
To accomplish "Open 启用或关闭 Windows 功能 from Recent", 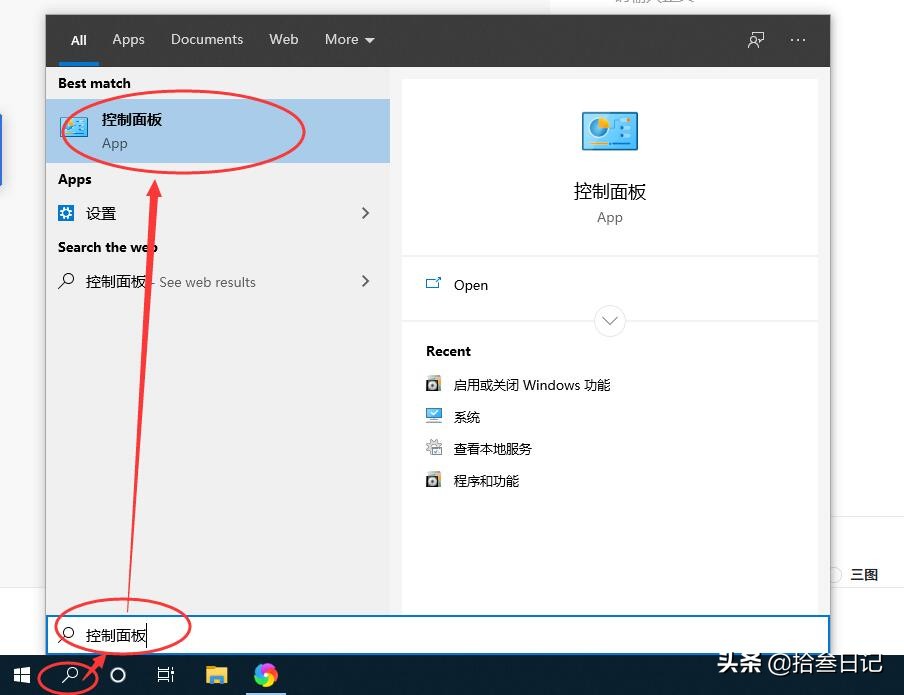I will [x=532, y=384].
